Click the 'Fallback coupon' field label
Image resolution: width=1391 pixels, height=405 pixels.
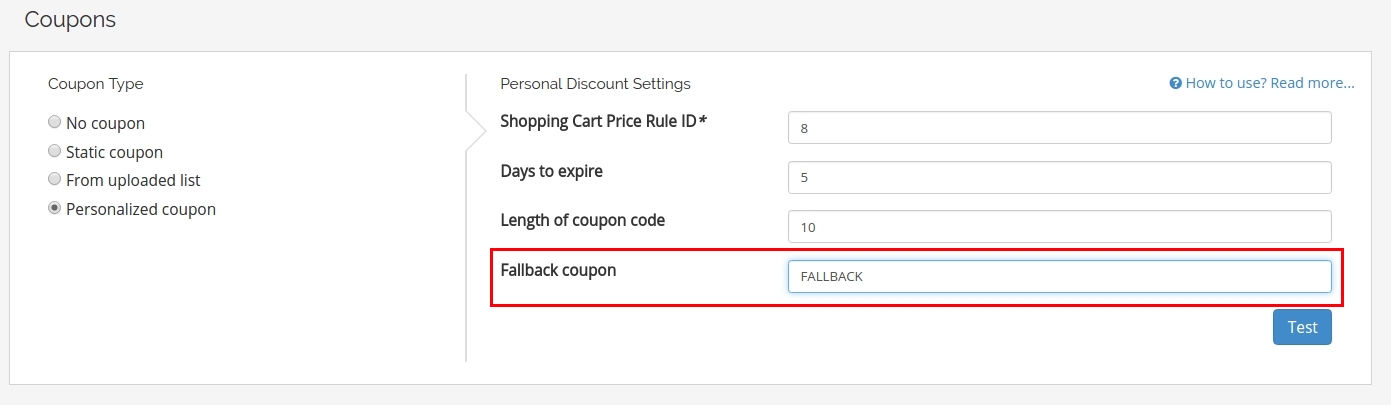[558, 270]
